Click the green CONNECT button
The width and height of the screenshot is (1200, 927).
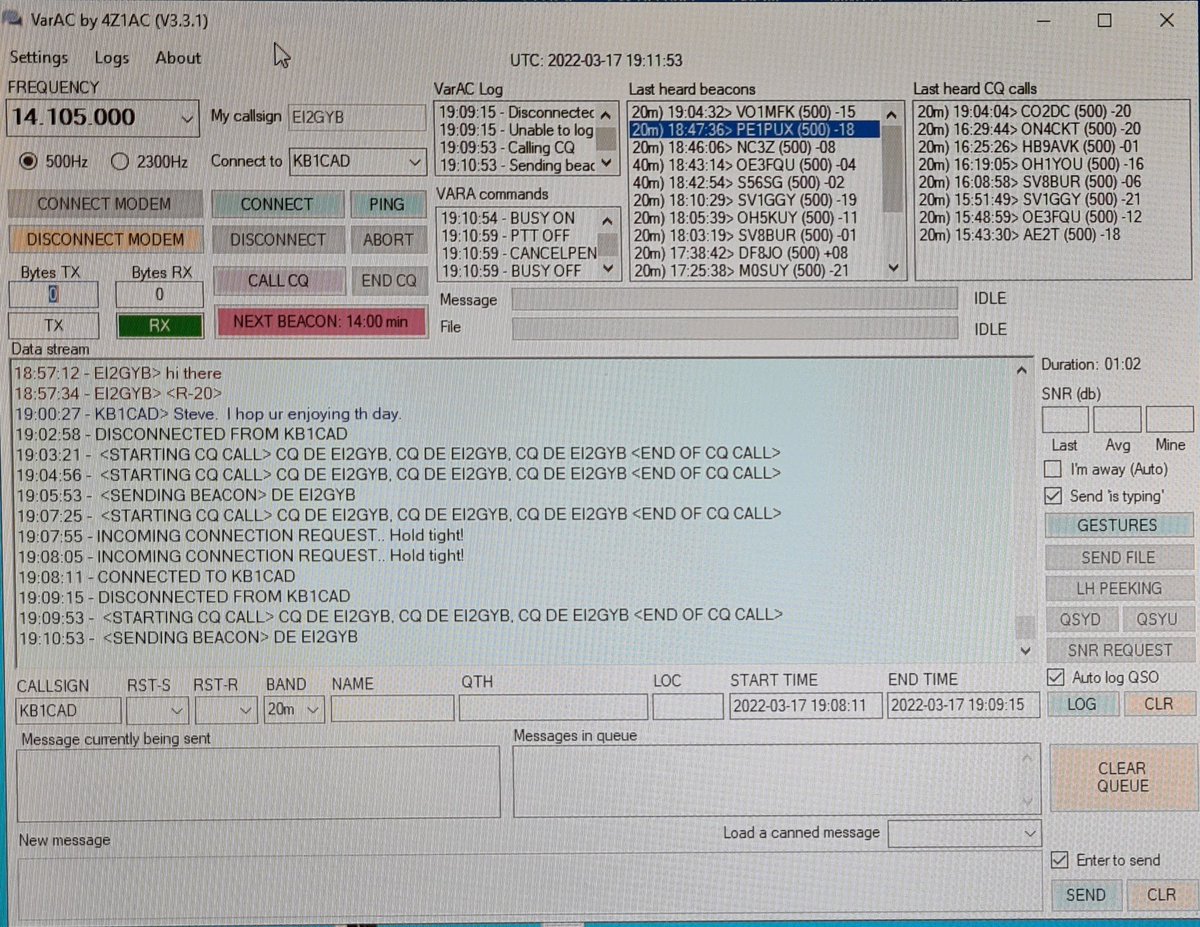point(277,204)
